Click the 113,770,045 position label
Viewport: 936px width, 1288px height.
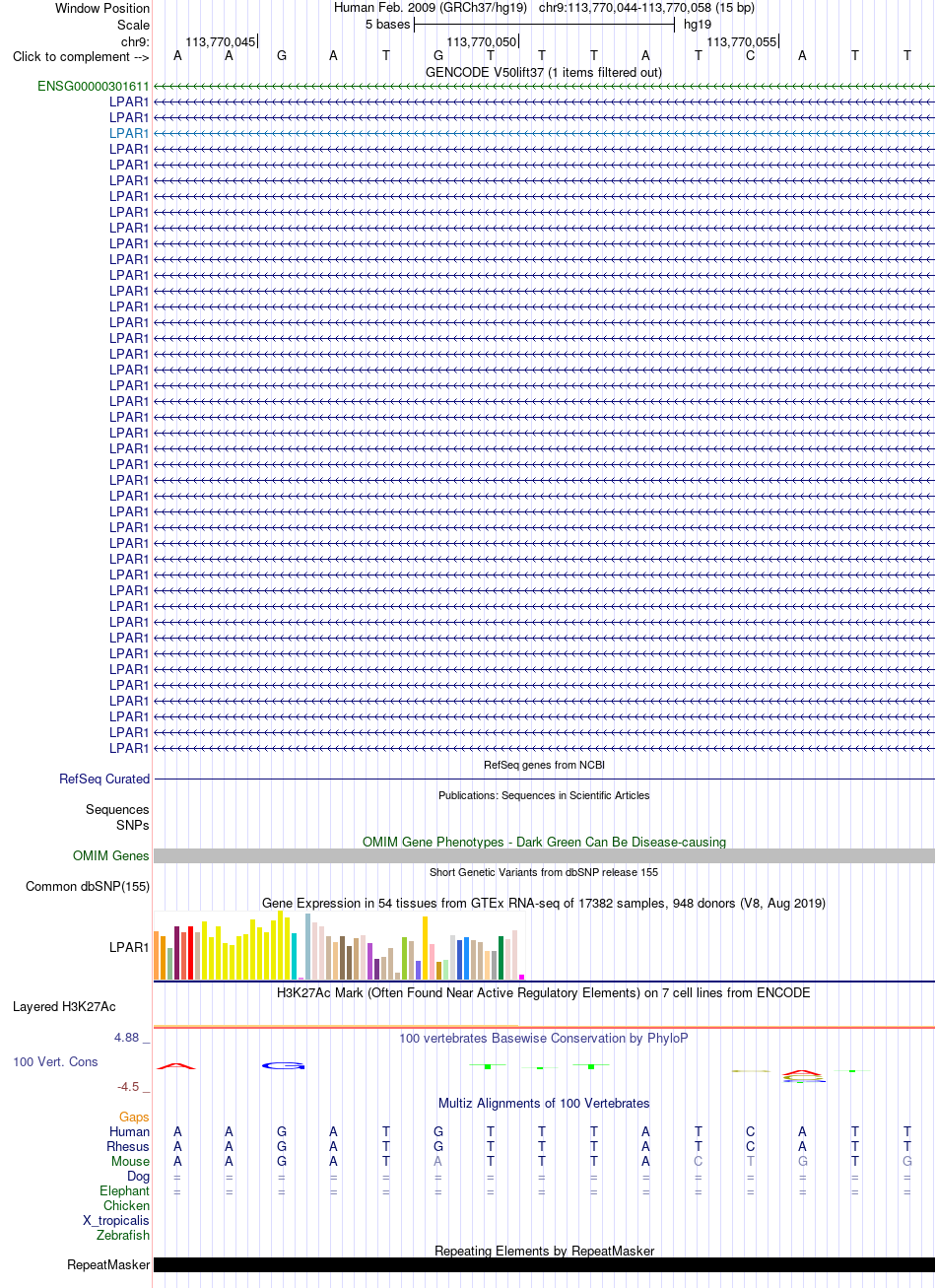(220, 41)
